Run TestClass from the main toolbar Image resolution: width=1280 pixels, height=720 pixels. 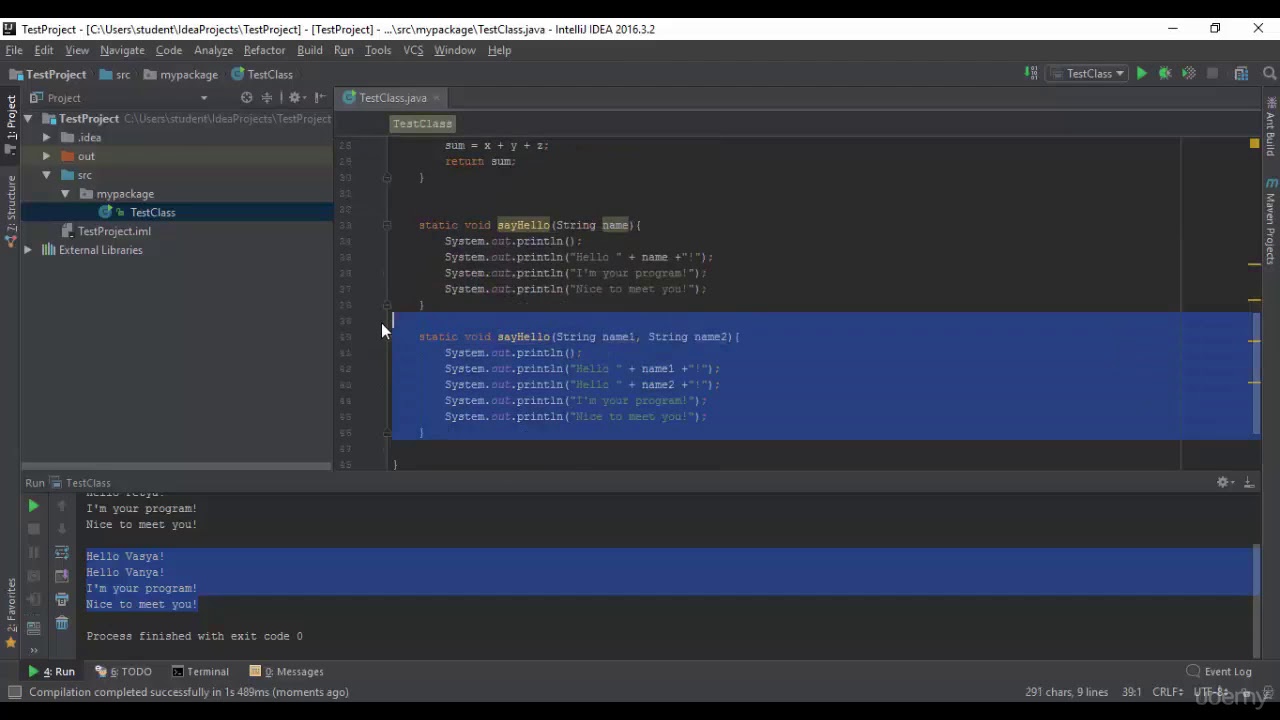point(1141,74)
